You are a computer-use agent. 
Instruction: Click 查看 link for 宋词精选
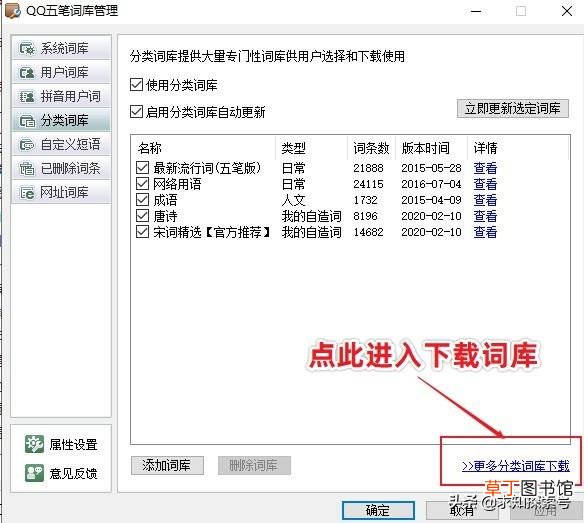coord(485,232)
